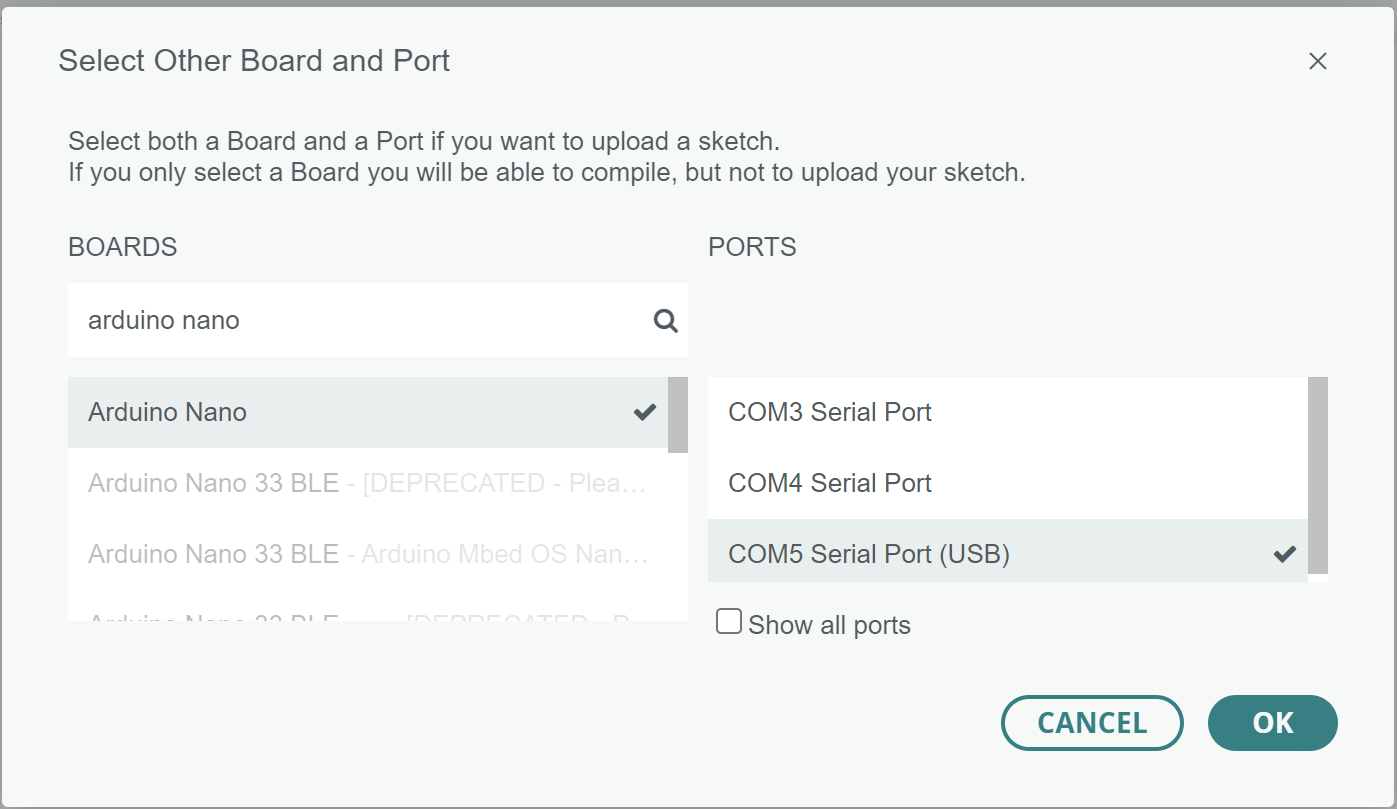
Task: Choose Arduino Nano 33 BLE Mbed OS entry
Action: (368, 554)
